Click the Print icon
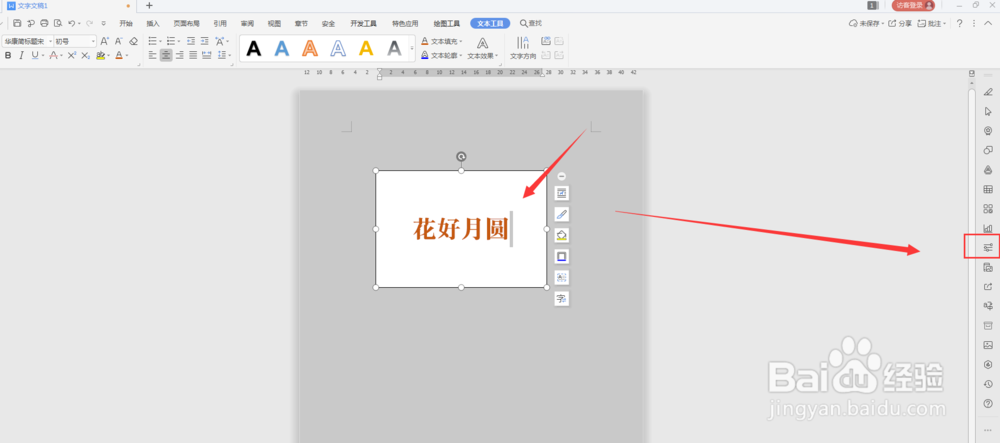 pyautogui.click(x=44, y=24)
